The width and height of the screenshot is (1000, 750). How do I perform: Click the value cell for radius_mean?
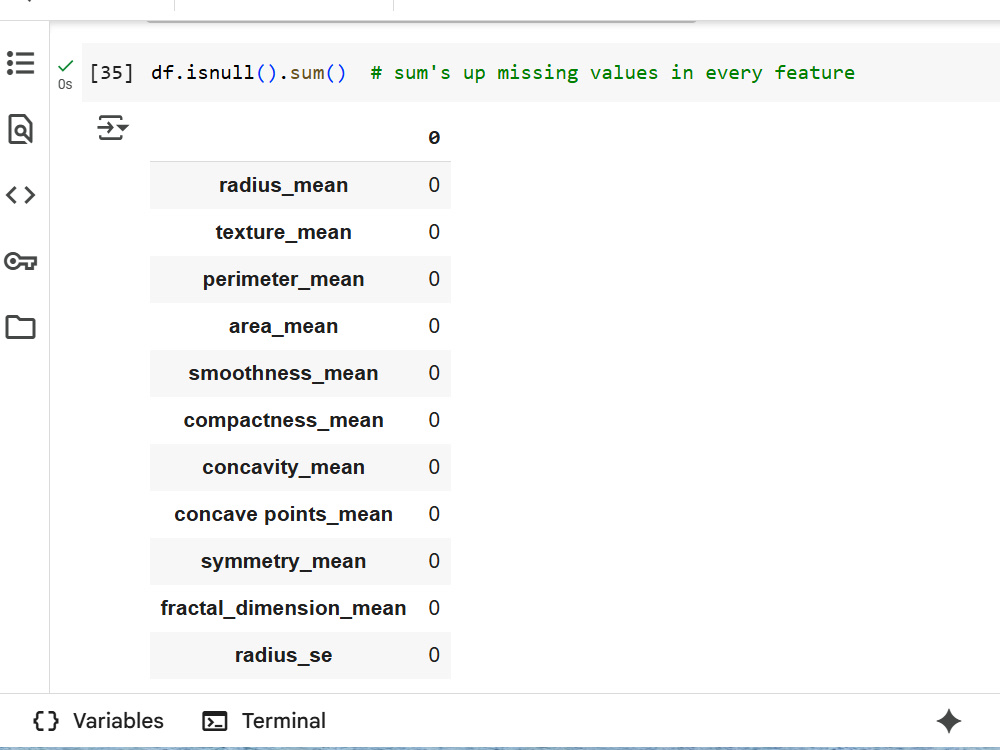434,185
